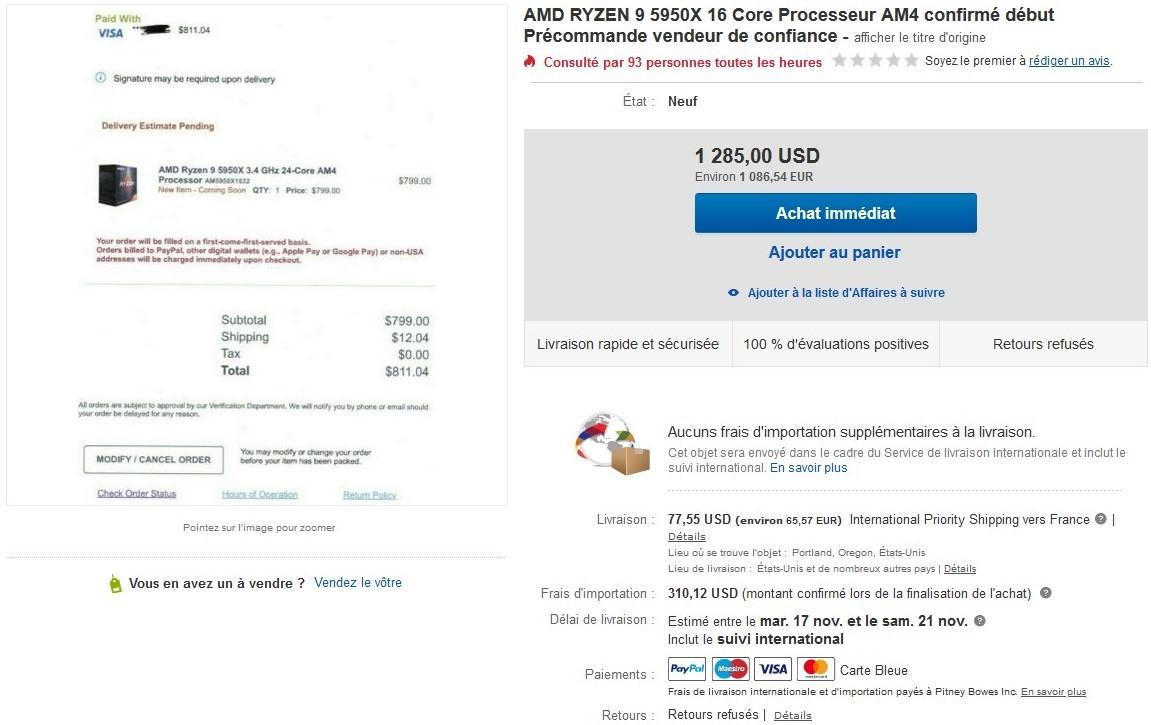Click the Mastercard payment icon

[816, 669]
